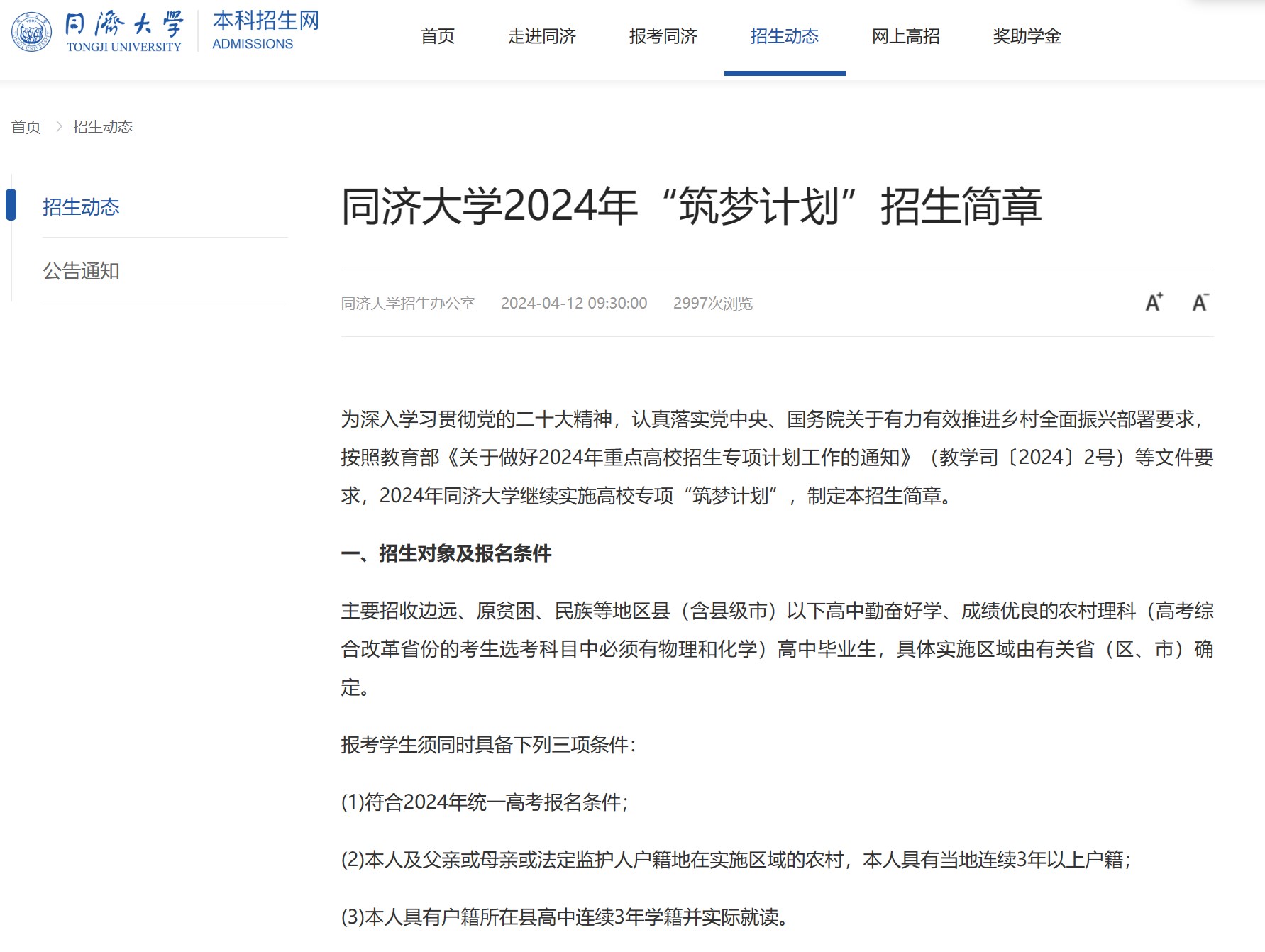Screen dimensions: 1265x952
Task: Open the 首页 navigation menu item
Action: point(438,36)
